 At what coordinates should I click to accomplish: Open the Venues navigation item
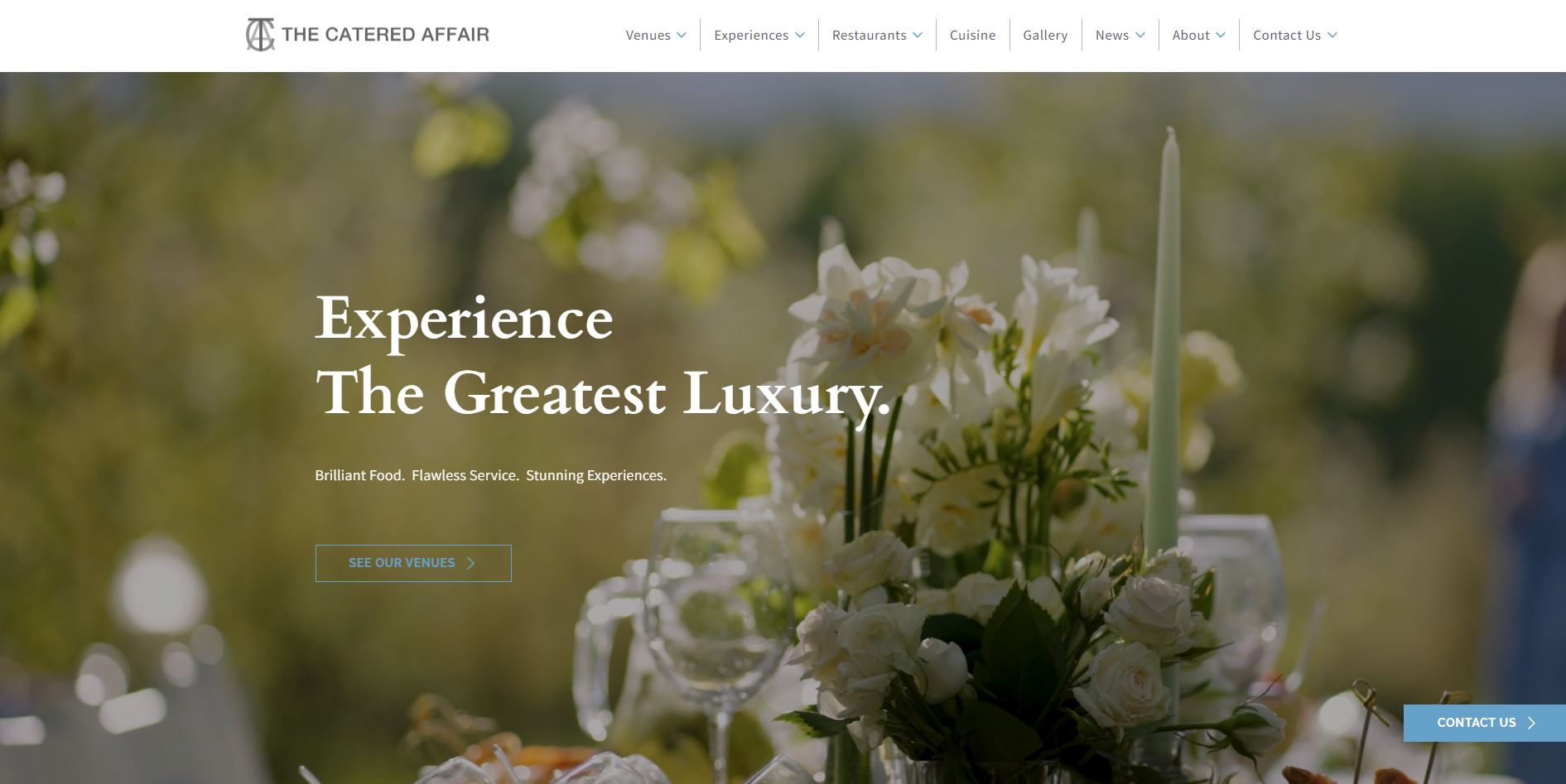(648, 35)
